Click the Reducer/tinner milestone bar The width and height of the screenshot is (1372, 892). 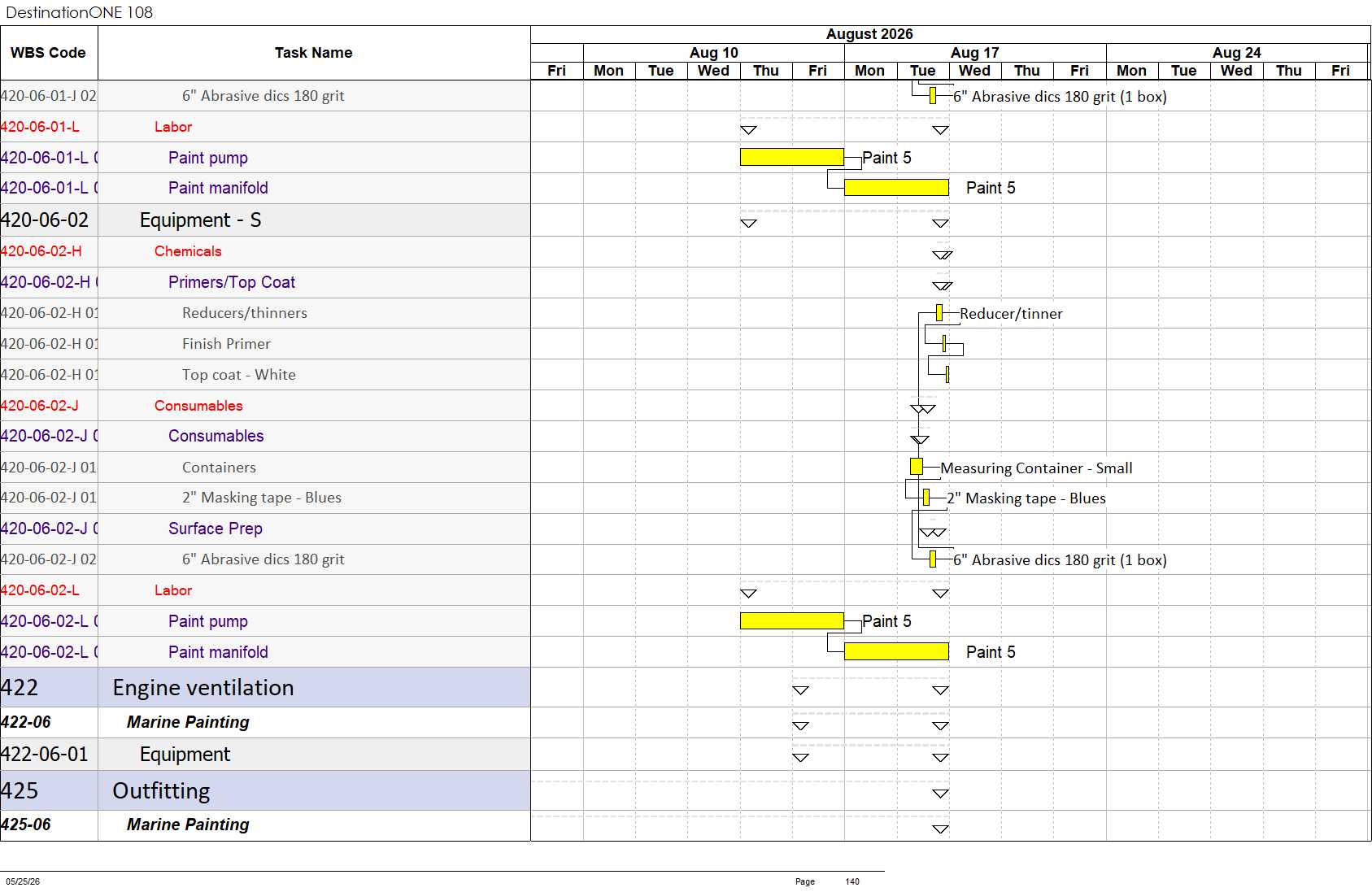click(939, 312)
